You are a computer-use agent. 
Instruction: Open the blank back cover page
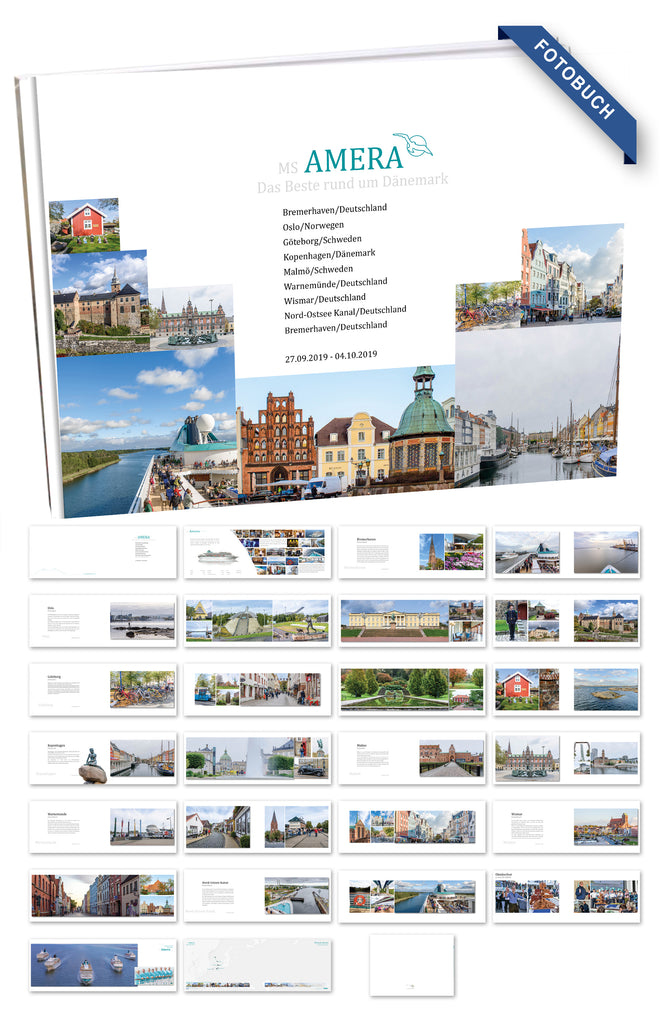coord(412,964)
